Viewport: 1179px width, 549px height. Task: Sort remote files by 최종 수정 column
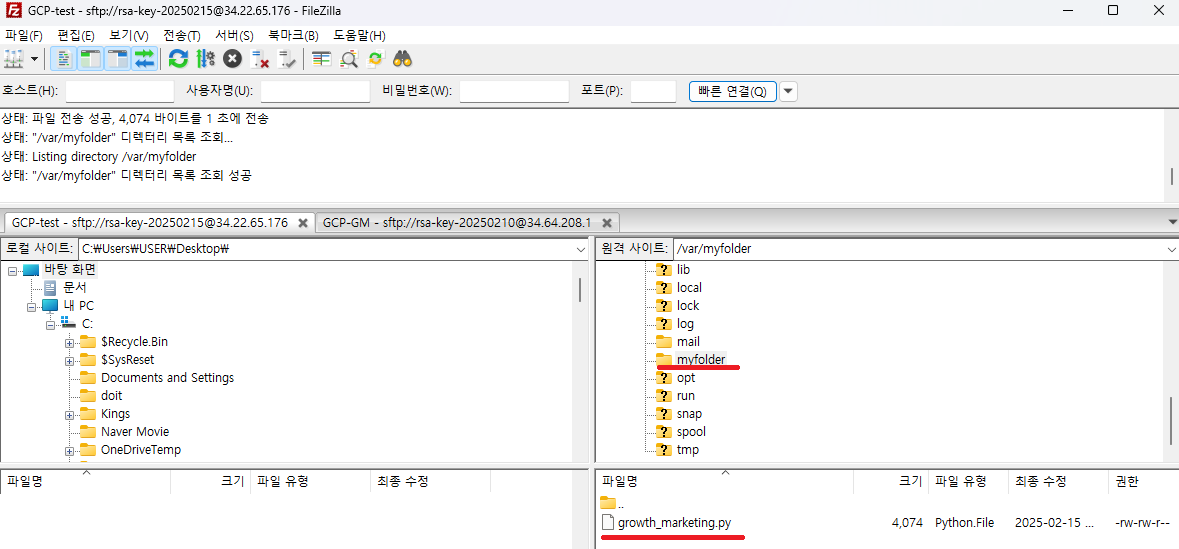(1057, 481)
